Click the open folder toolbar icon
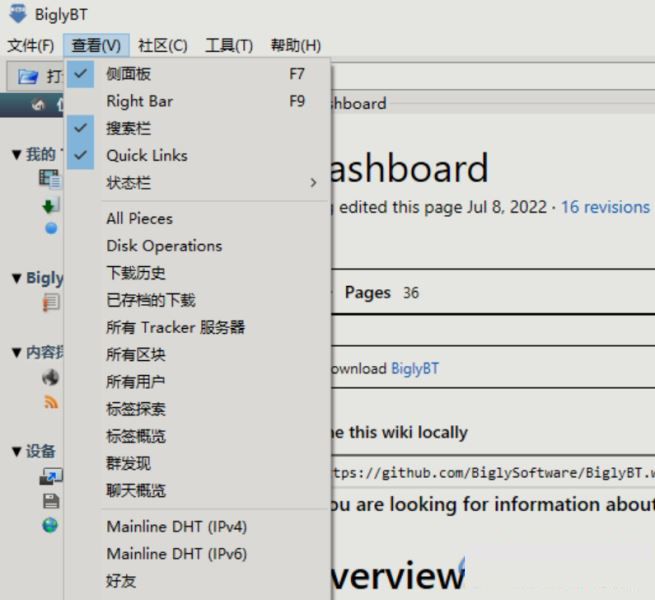The image size is (655, 600). coord(28,76)
